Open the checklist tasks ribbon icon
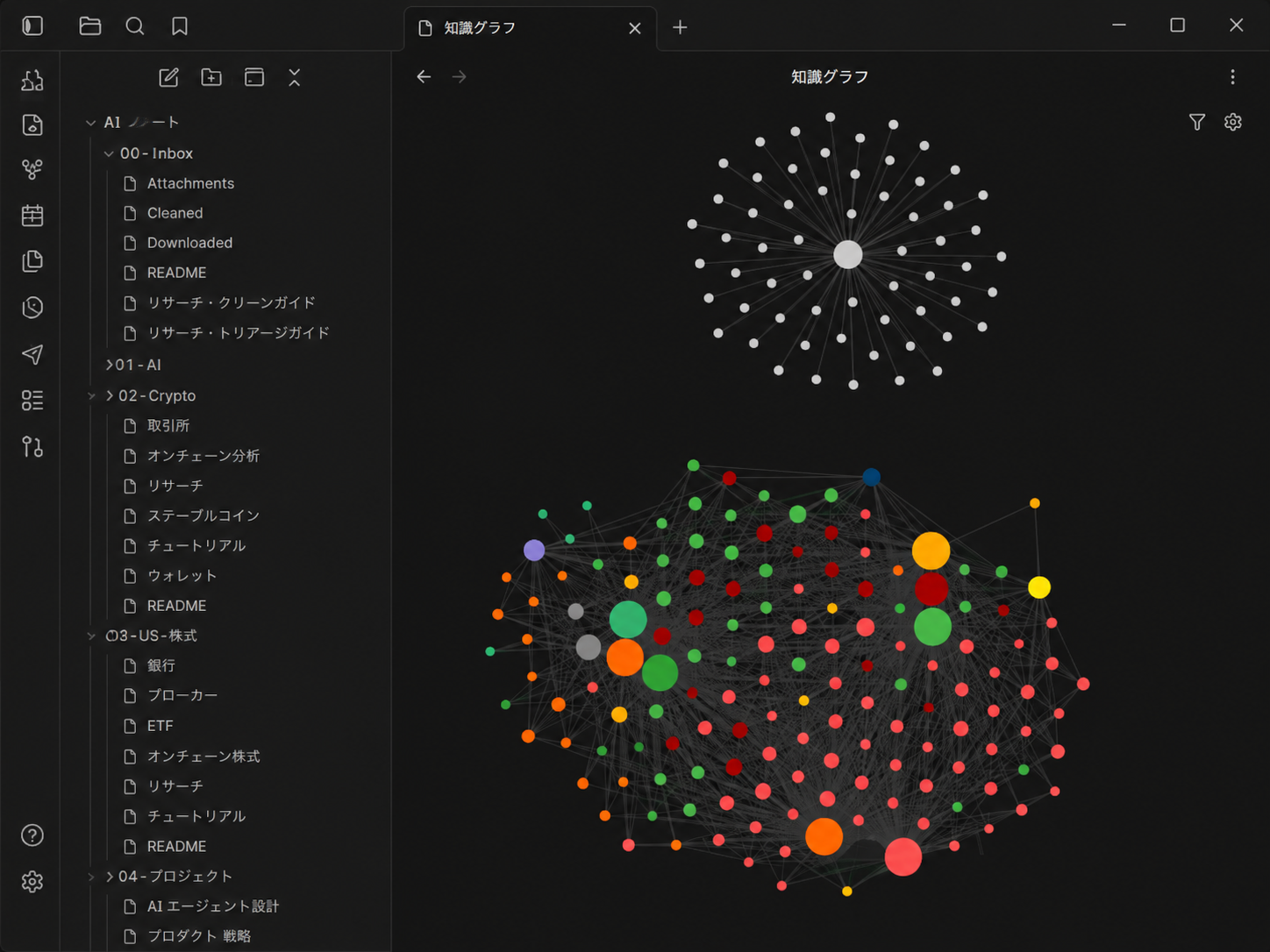1270x952 pixels. [x=32, y=401]
